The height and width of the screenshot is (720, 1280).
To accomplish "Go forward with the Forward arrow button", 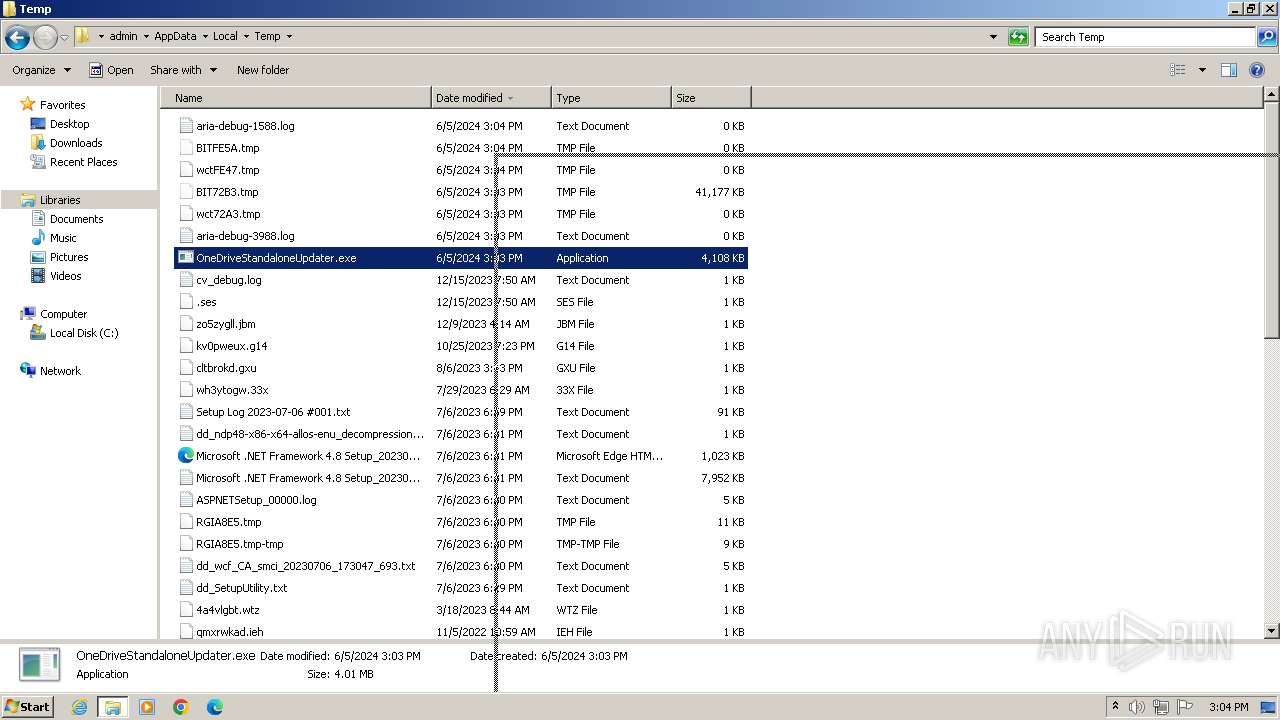I will [45, 38].
